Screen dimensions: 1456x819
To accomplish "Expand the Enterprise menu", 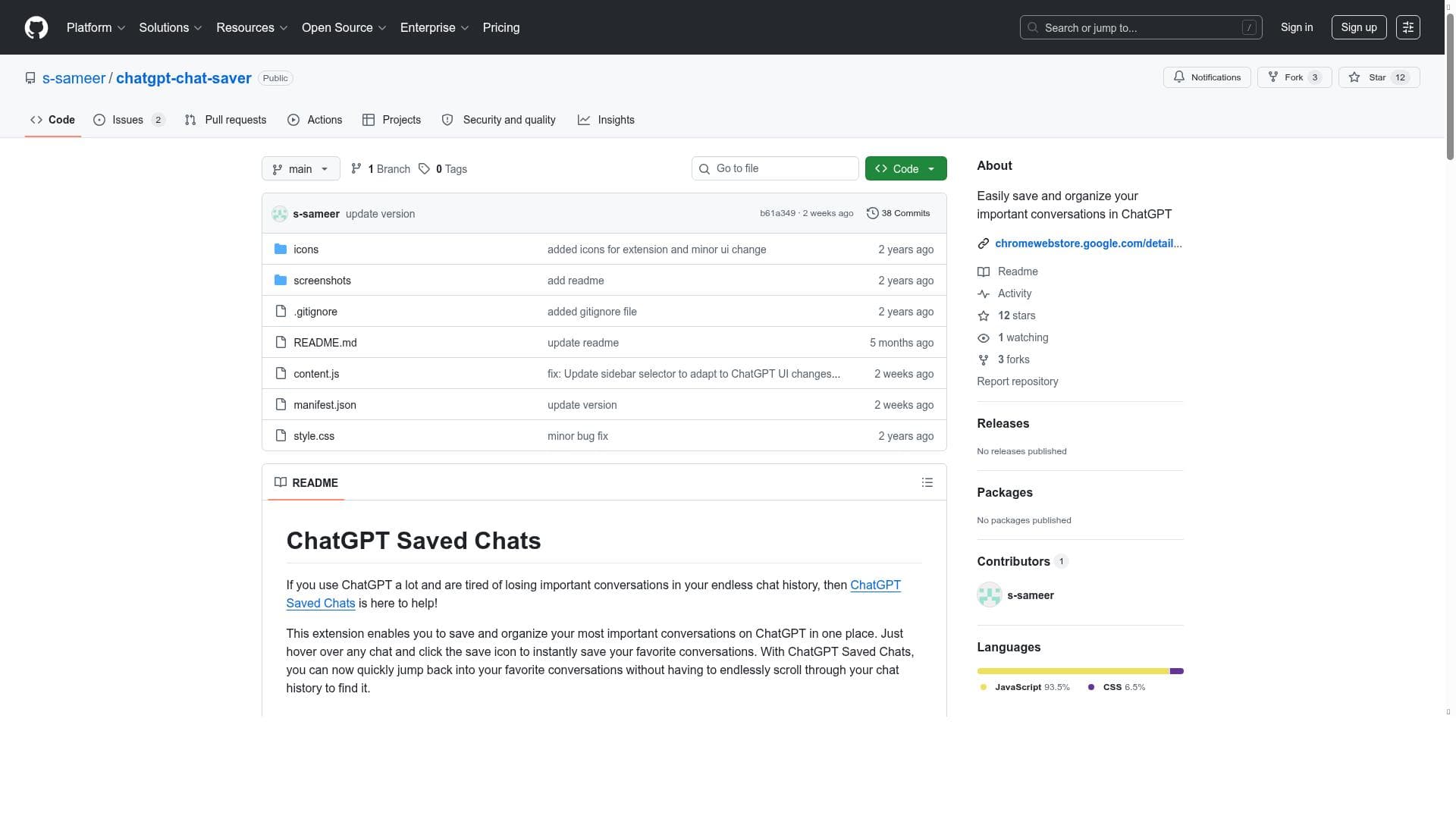I will coord(435,27).
